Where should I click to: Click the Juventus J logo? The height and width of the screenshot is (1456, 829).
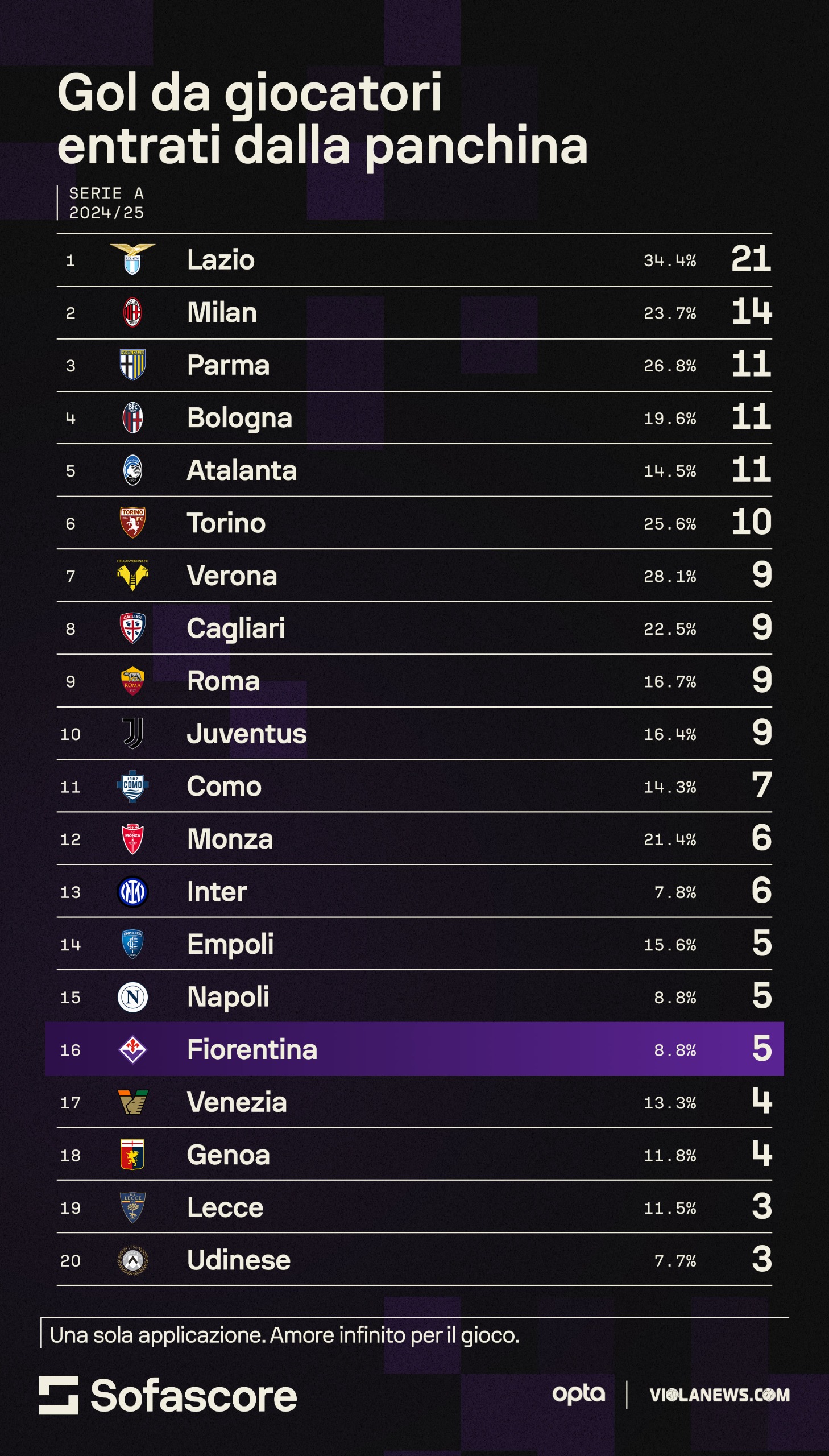132,734
